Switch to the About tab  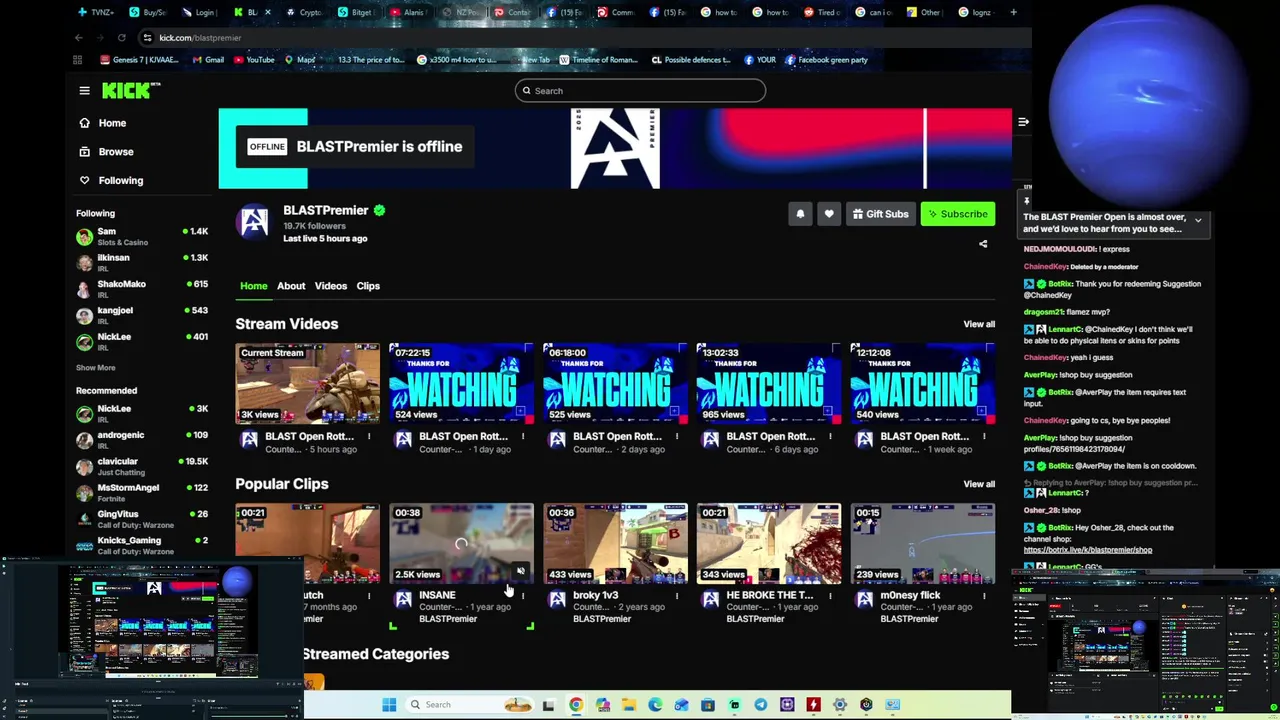[x=291, y=286]
